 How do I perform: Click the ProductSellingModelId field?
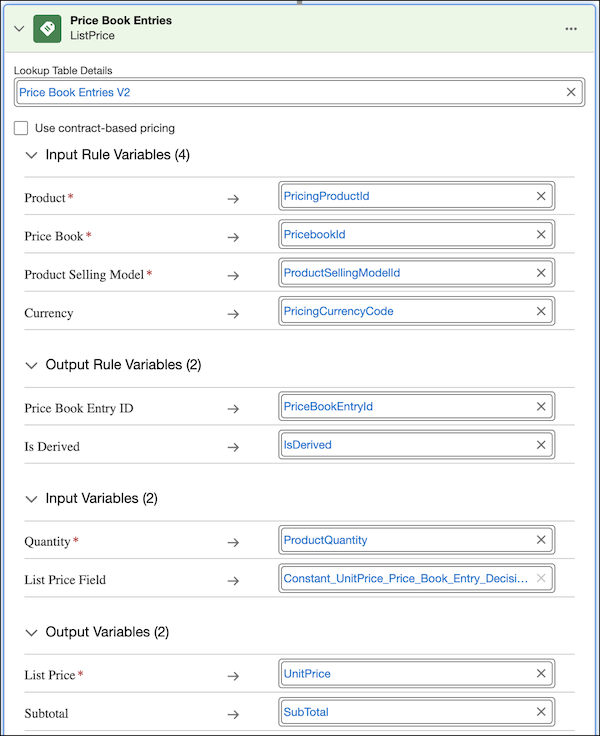pos(416,273)
